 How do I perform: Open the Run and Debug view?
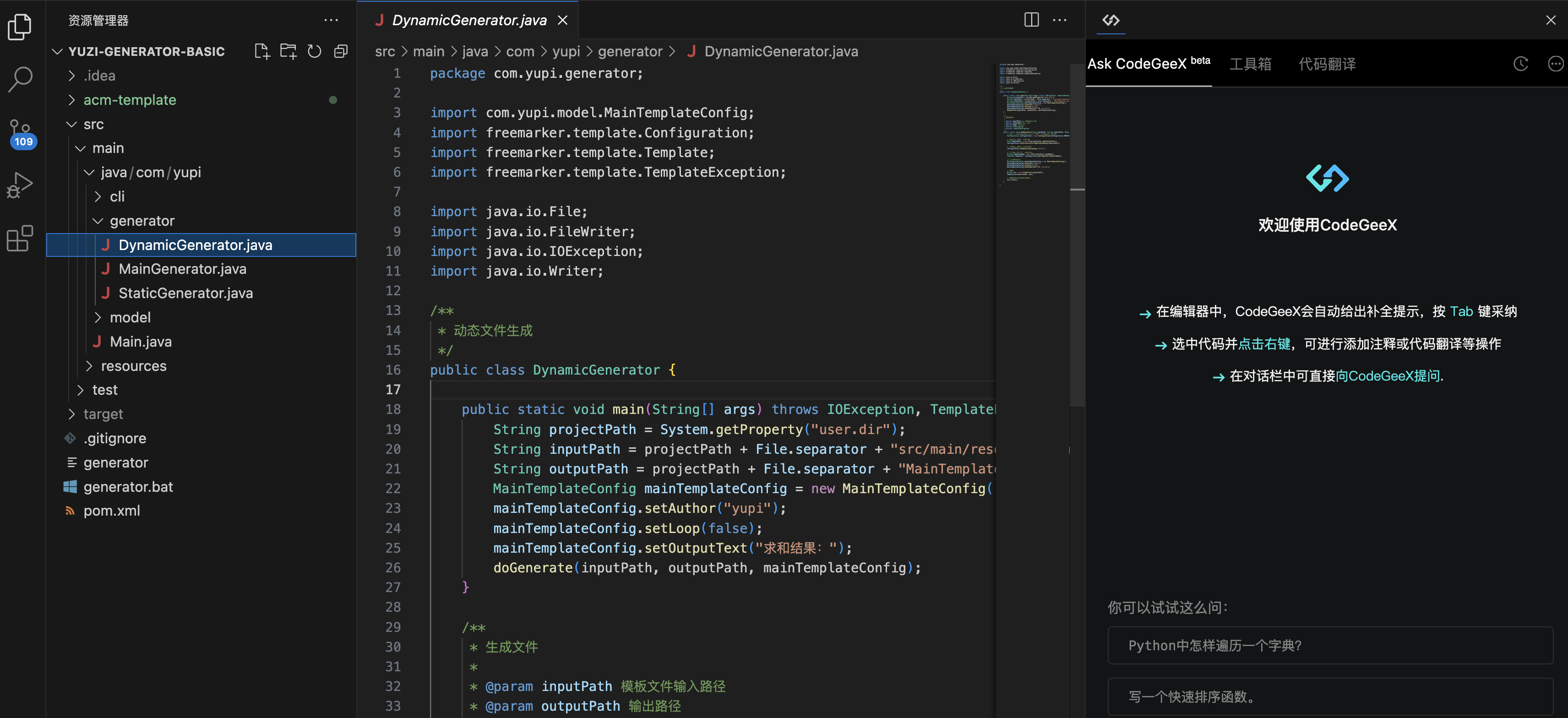[x=20, y=185]
